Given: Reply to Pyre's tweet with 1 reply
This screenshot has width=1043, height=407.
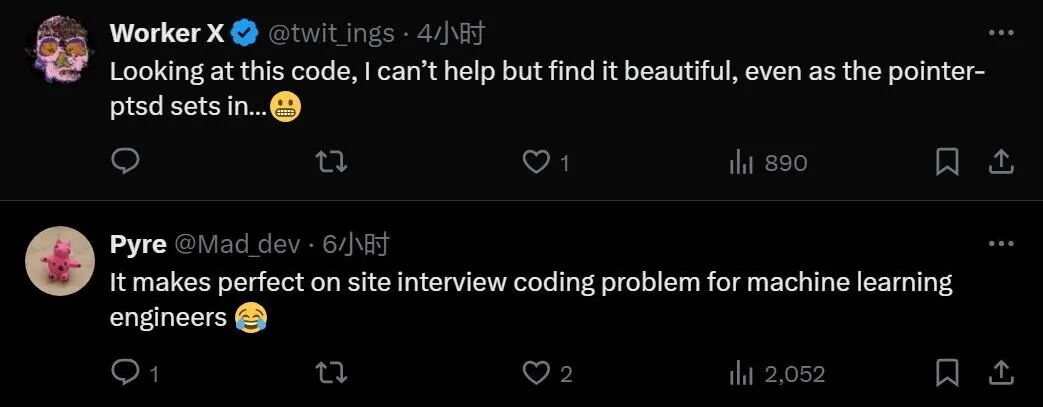Looking at the screenshot, I should click(134, 374).
